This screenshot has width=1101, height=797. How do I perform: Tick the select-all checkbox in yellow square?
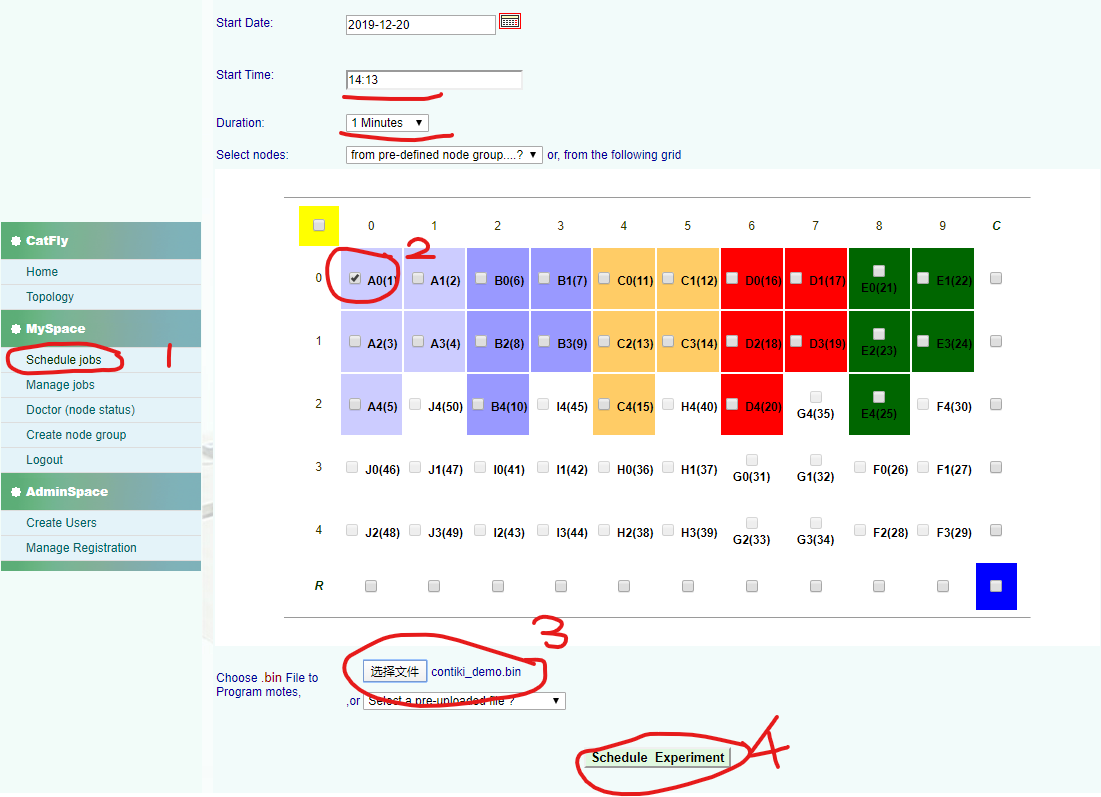tap(319, 225)
